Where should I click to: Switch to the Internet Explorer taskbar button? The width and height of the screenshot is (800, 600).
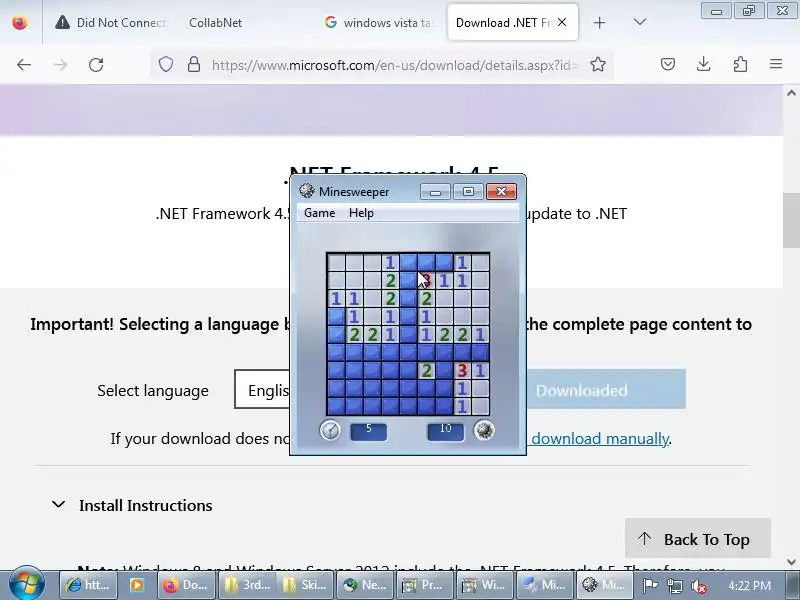pyautogui.click(x=89, y=585)
